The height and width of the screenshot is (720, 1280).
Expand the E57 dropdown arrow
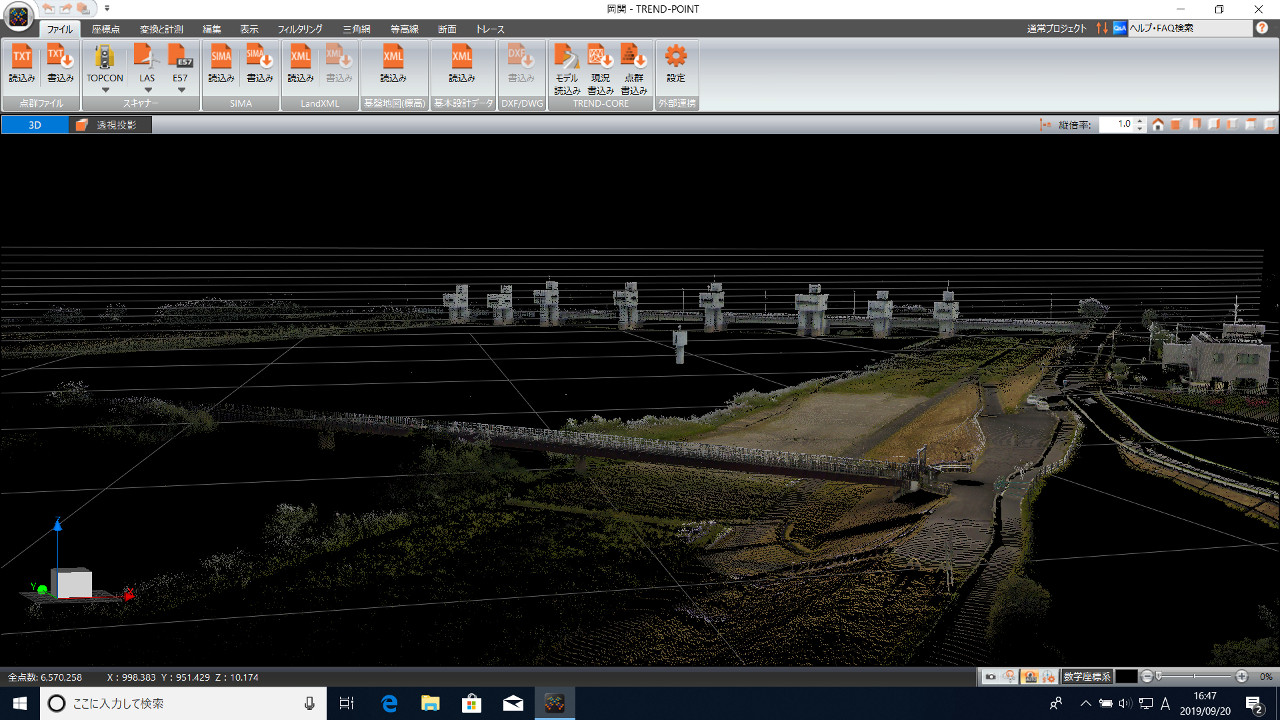181,90
